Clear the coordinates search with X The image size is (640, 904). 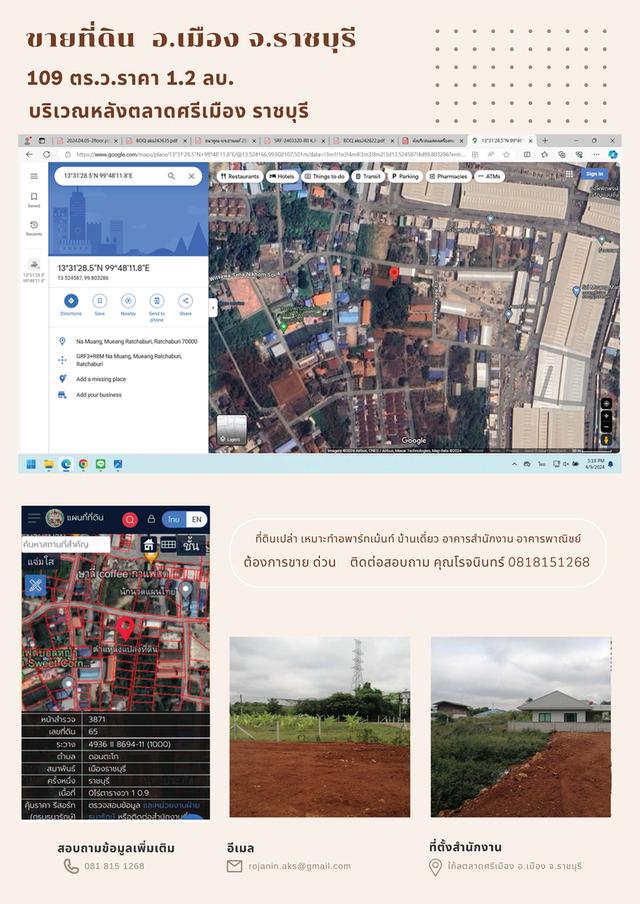point(191,176)
